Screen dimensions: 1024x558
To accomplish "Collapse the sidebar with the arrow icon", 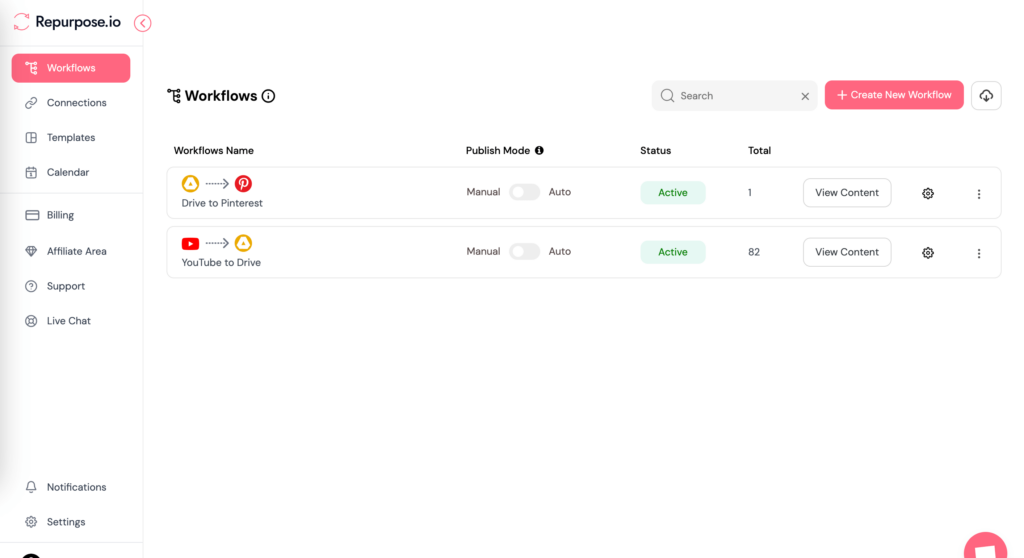I will coord(143,23).
